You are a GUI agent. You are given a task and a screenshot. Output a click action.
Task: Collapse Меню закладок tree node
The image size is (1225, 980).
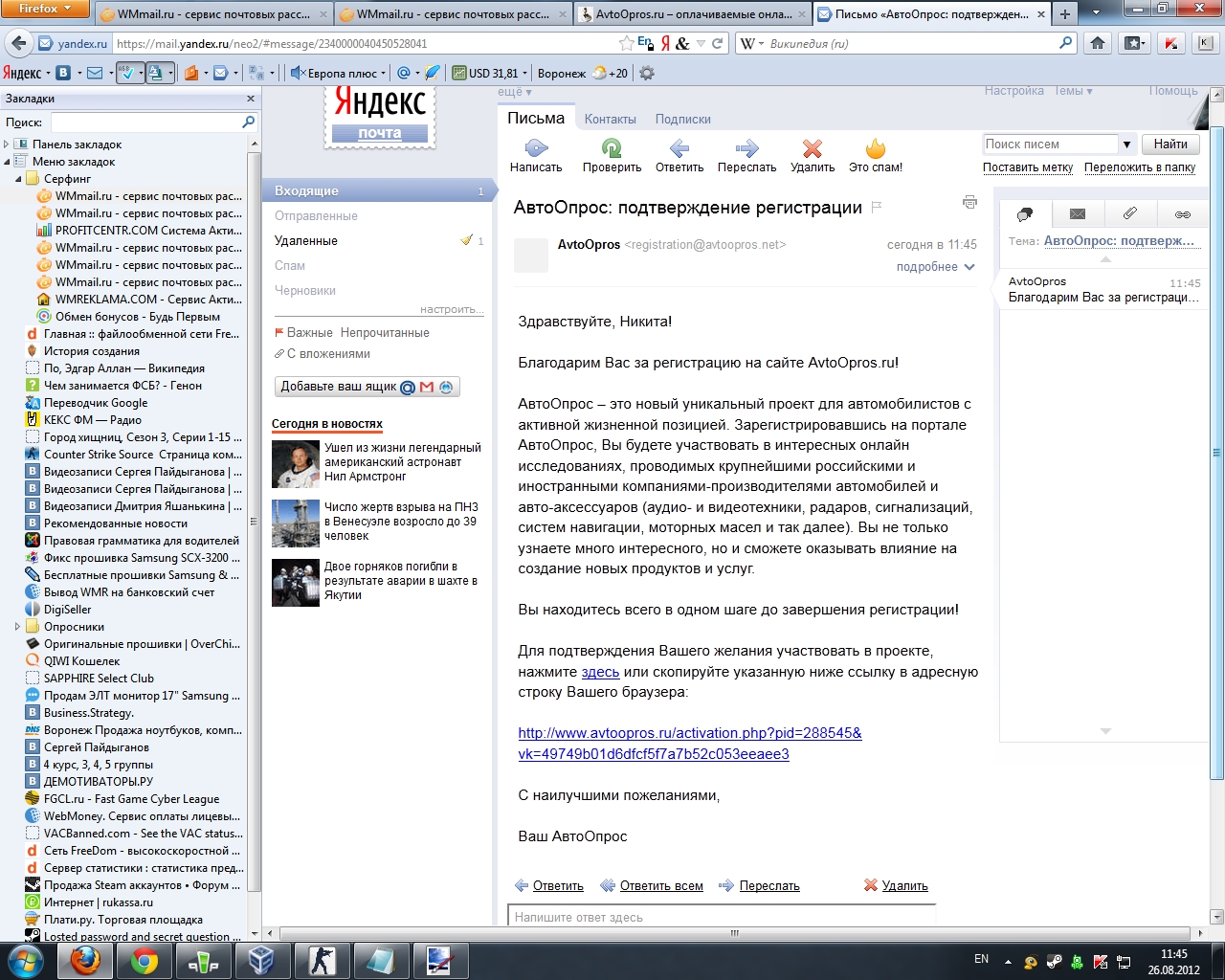7,162
